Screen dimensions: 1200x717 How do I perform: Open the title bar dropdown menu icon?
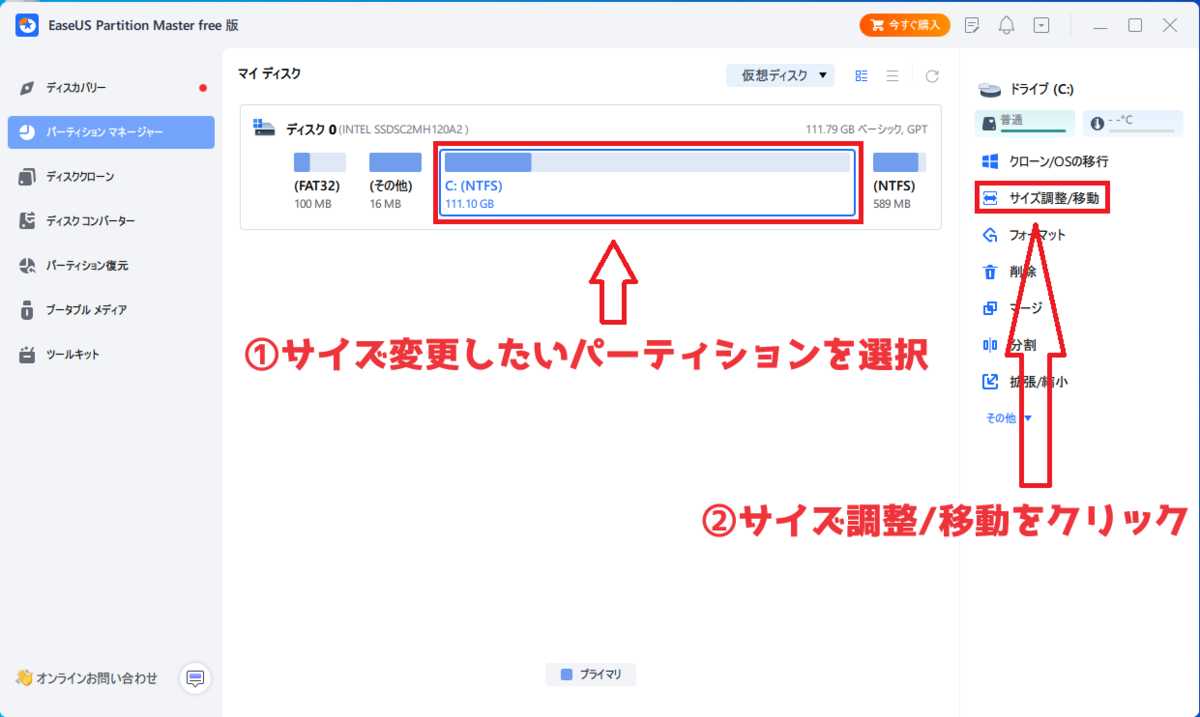pyautogui.click(x=1042, y=25)
